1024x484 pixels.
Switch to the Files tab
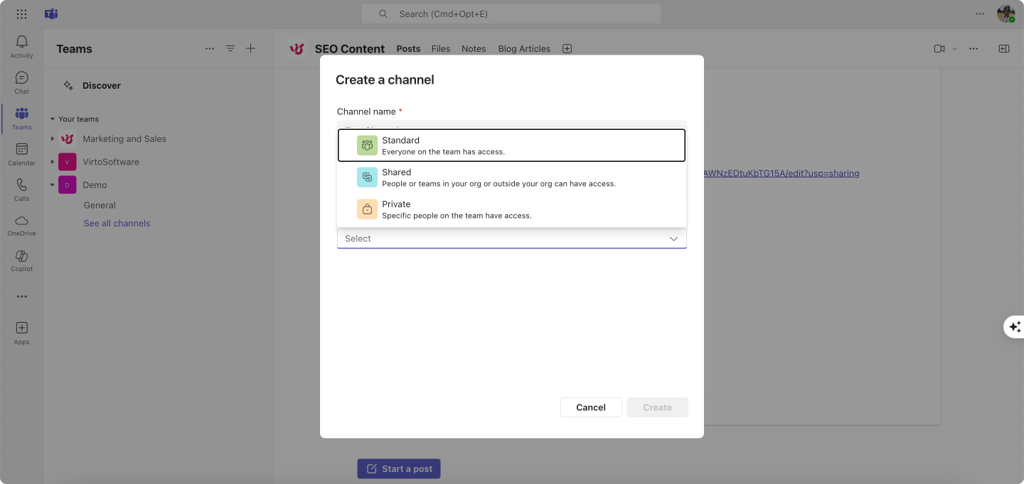[441, 49]
